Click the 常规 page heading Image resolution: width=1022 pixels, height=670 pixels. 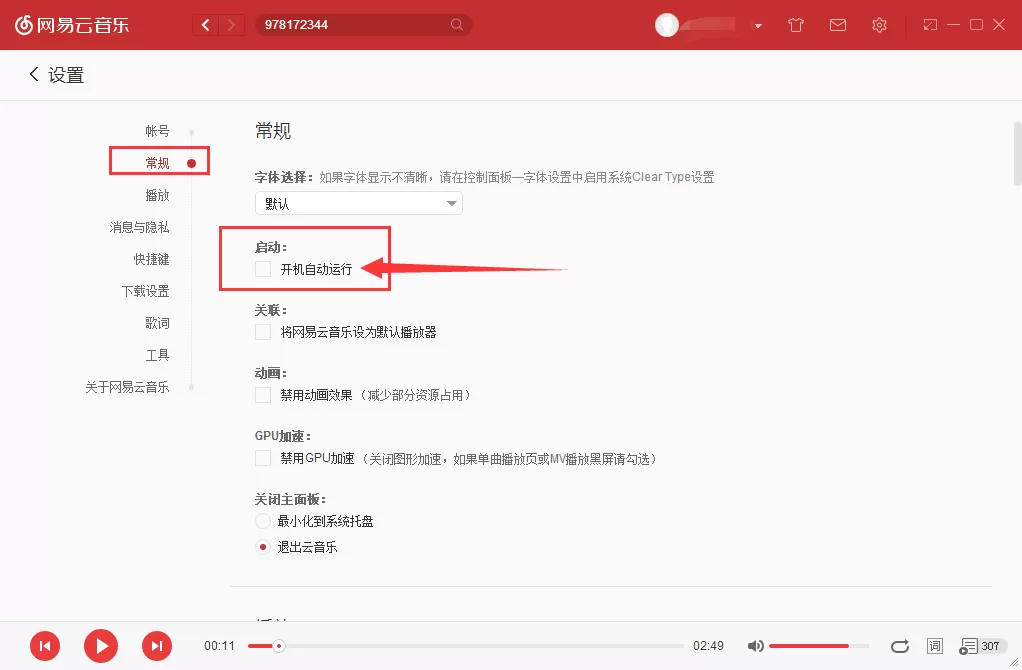coord(273,131)
